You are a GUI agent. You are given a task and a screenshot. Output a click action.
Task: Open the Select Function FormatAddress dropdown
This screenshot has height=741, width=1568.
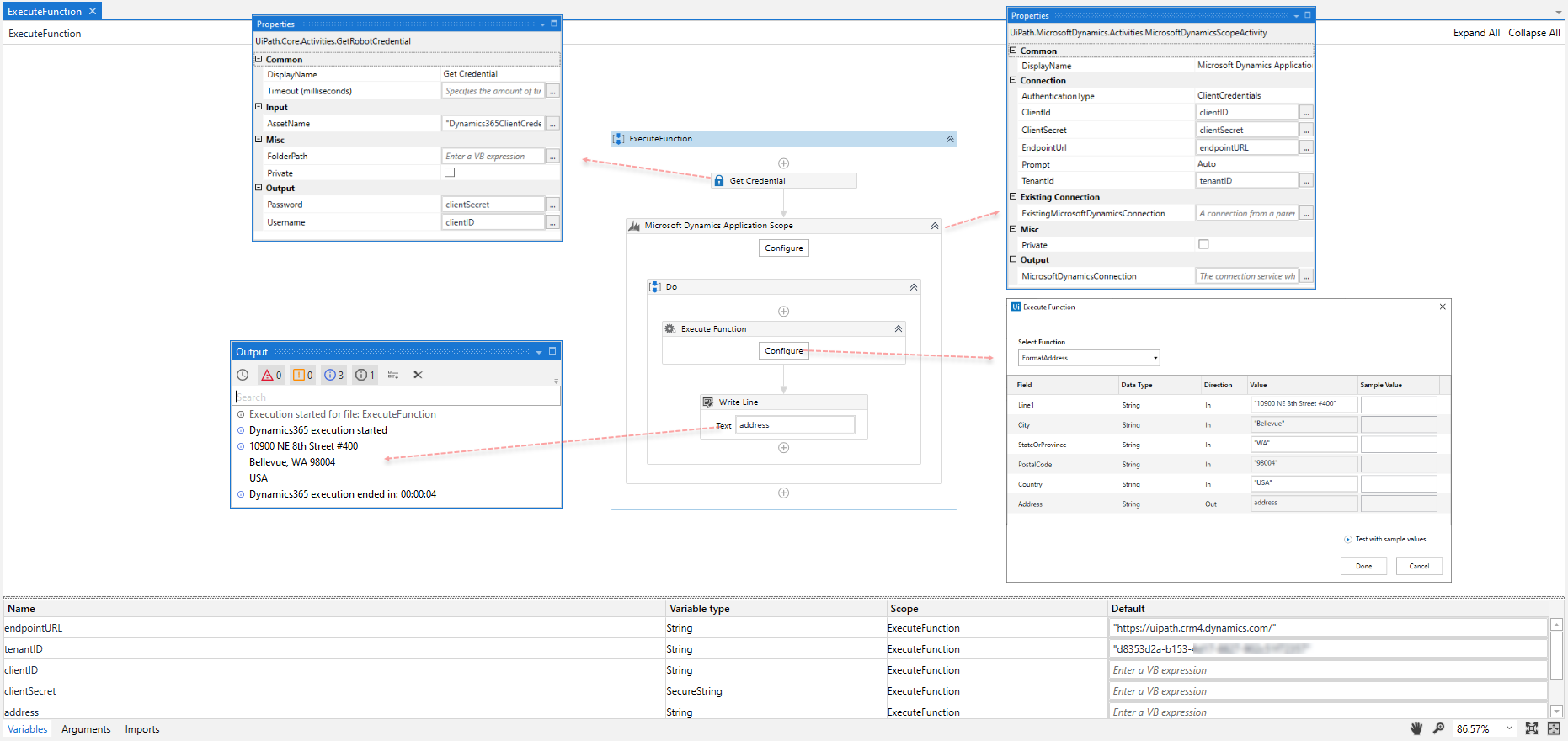[x=1089, y=358]
